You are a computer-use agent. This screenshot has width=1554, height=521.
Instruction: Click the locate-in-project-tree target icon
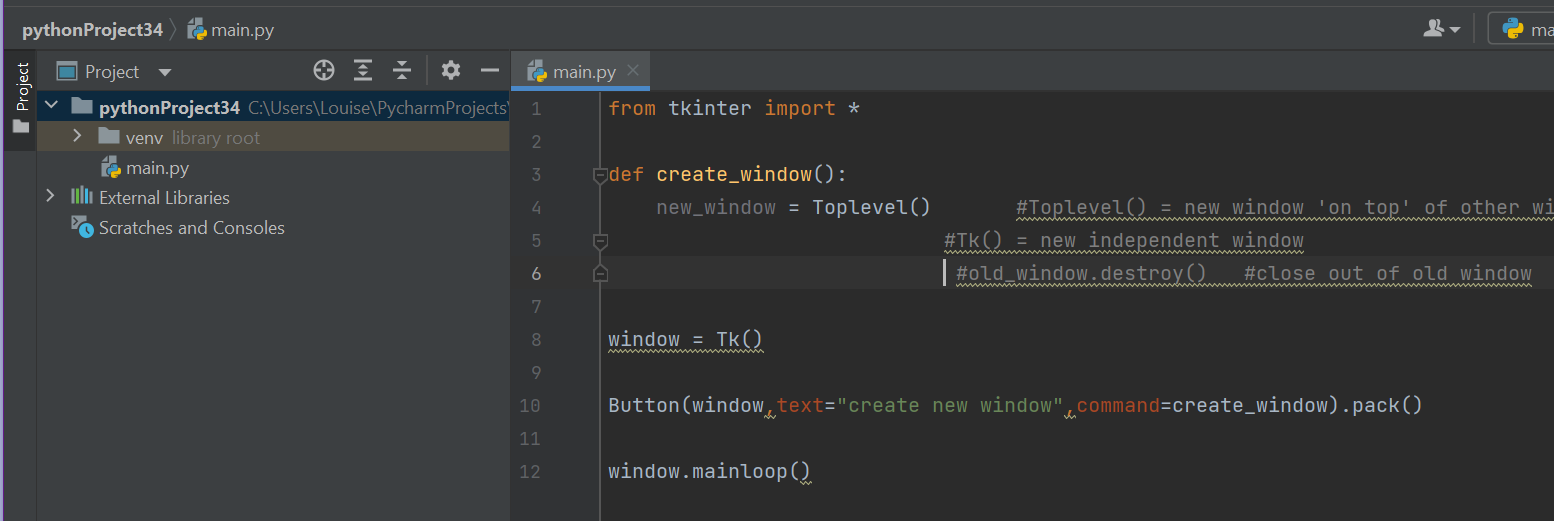coord(323,70)
